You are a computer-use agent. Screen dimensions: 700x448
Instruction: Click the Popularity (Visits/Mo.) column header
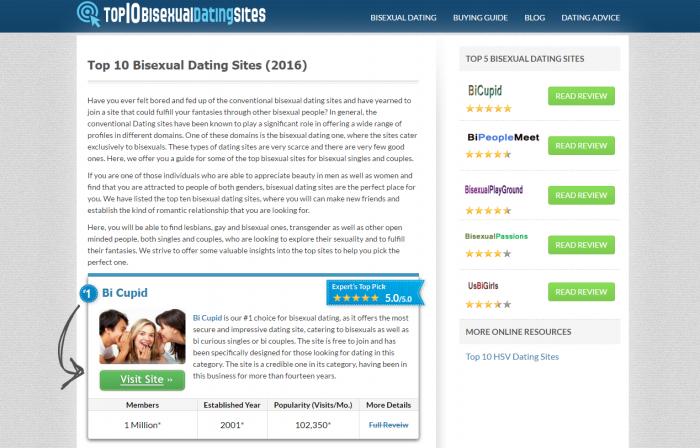click(x=313, y=405)
